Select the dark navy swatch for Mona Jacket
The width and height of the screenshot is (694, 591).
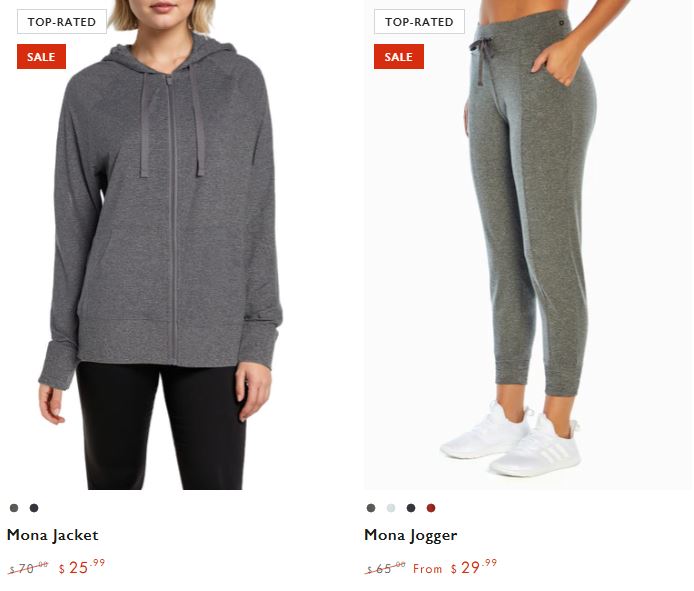pyautogui.click(x=34, y=508)
